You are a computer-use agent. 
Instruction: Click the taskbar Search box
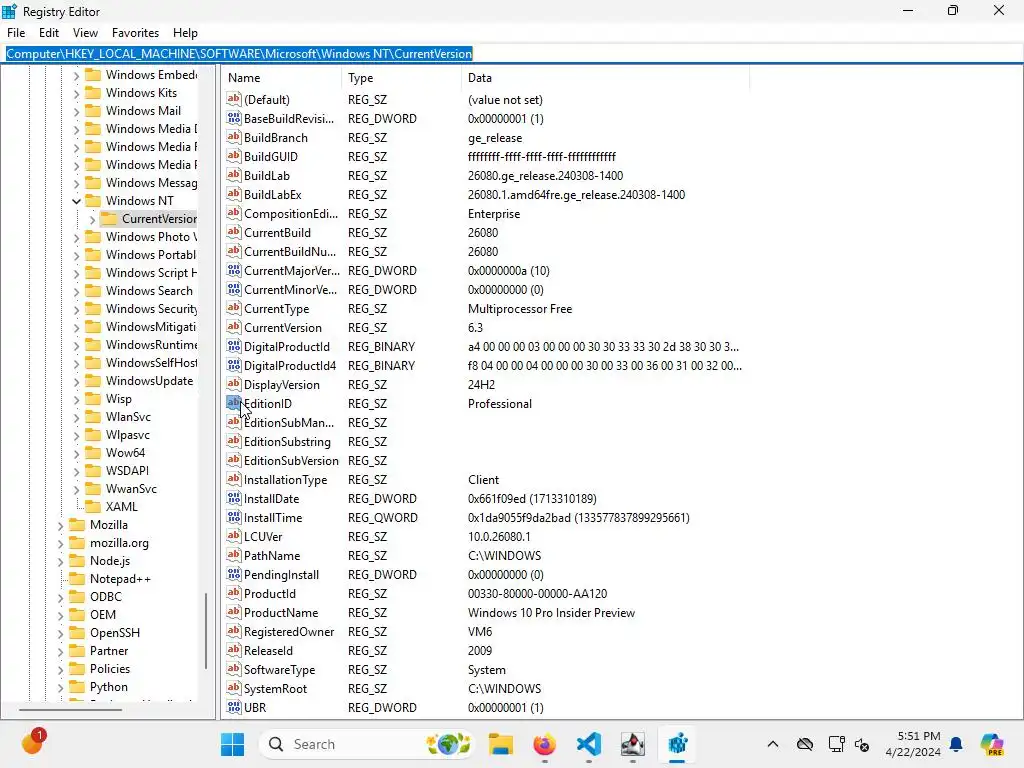coord(366,744)
